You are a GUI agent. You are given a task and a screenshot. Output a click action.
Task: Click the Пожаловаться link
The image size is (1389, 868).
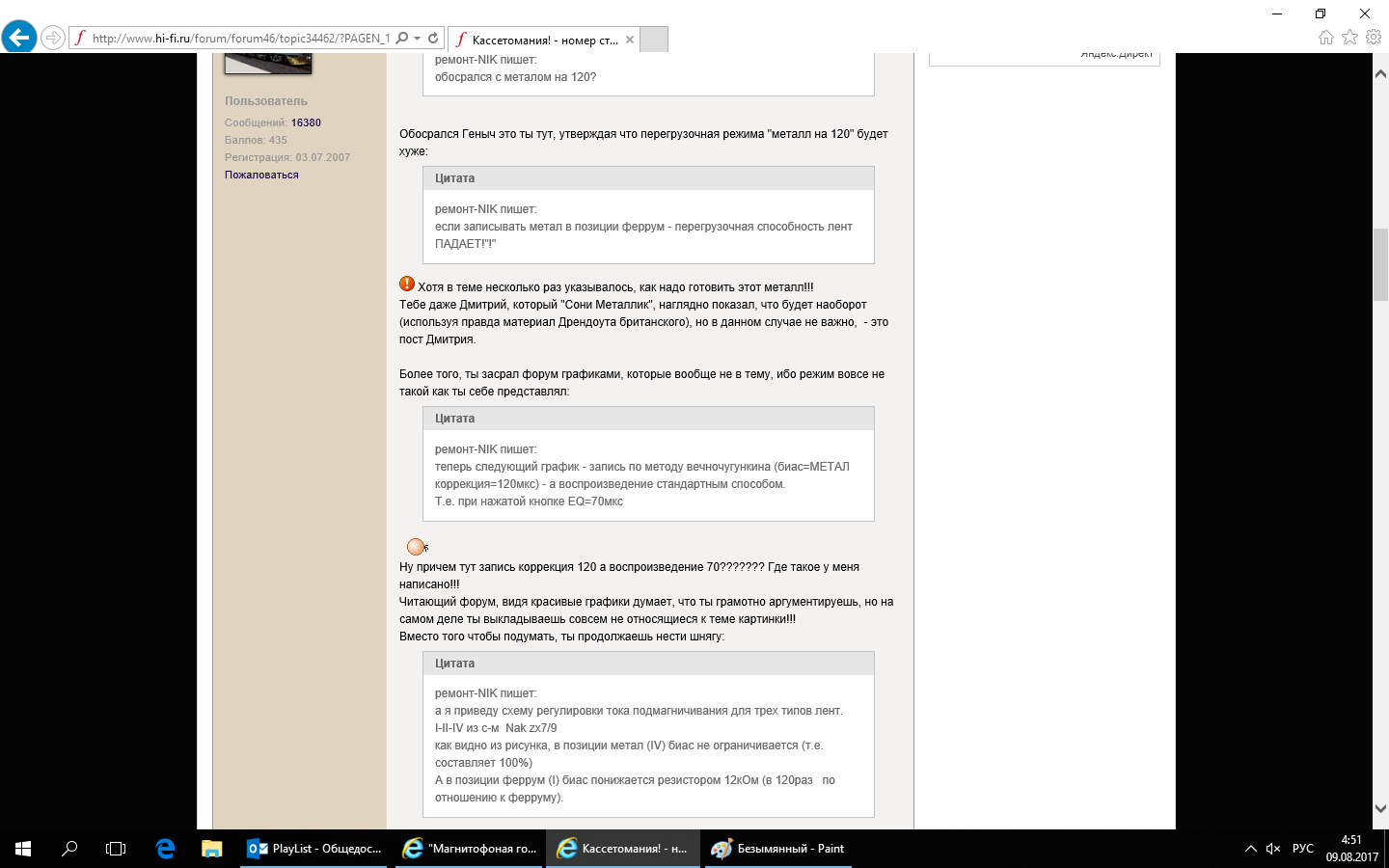[x=261, y=175]
